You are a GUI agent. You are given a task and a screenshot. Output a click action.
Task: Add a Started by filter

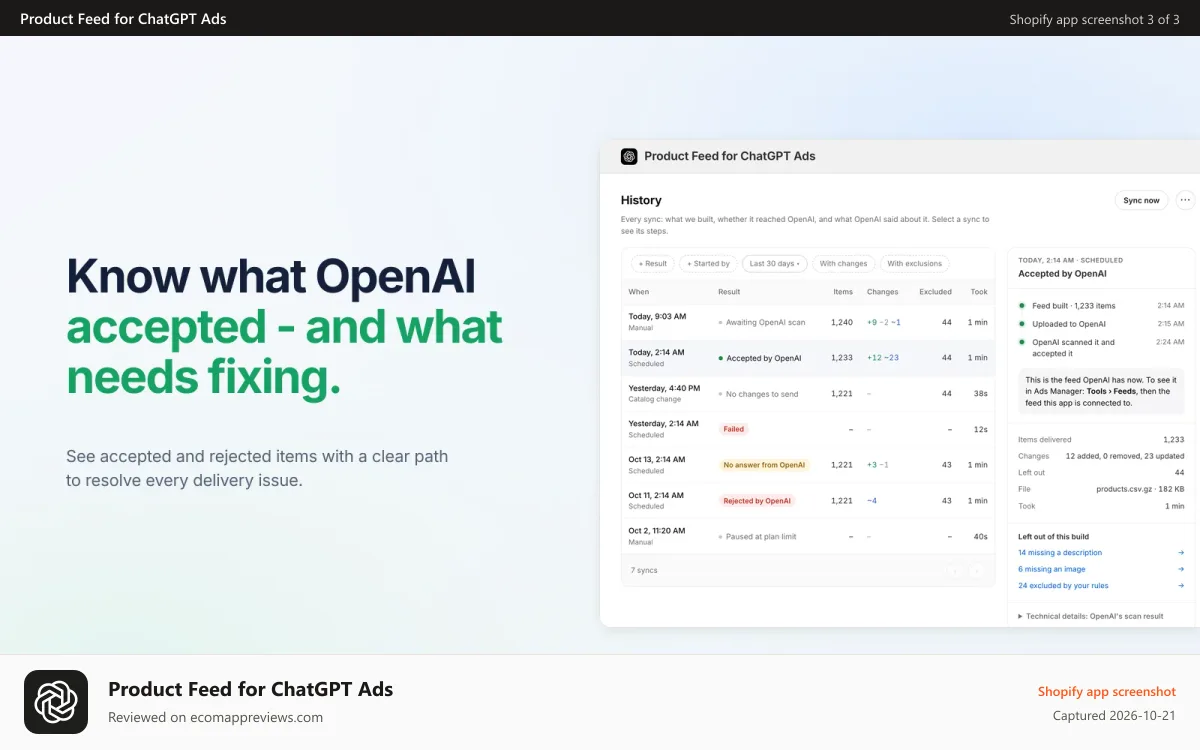click(x=708, y=264)
